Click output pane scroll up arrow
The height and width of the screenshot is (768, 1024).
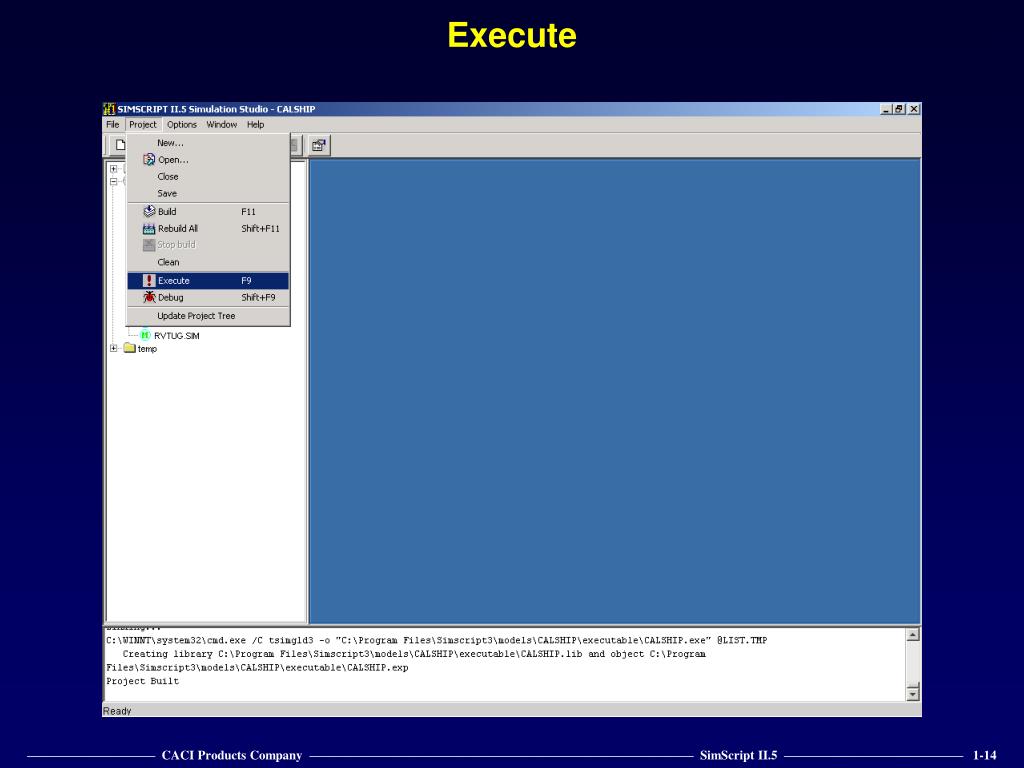coord(913,635)
